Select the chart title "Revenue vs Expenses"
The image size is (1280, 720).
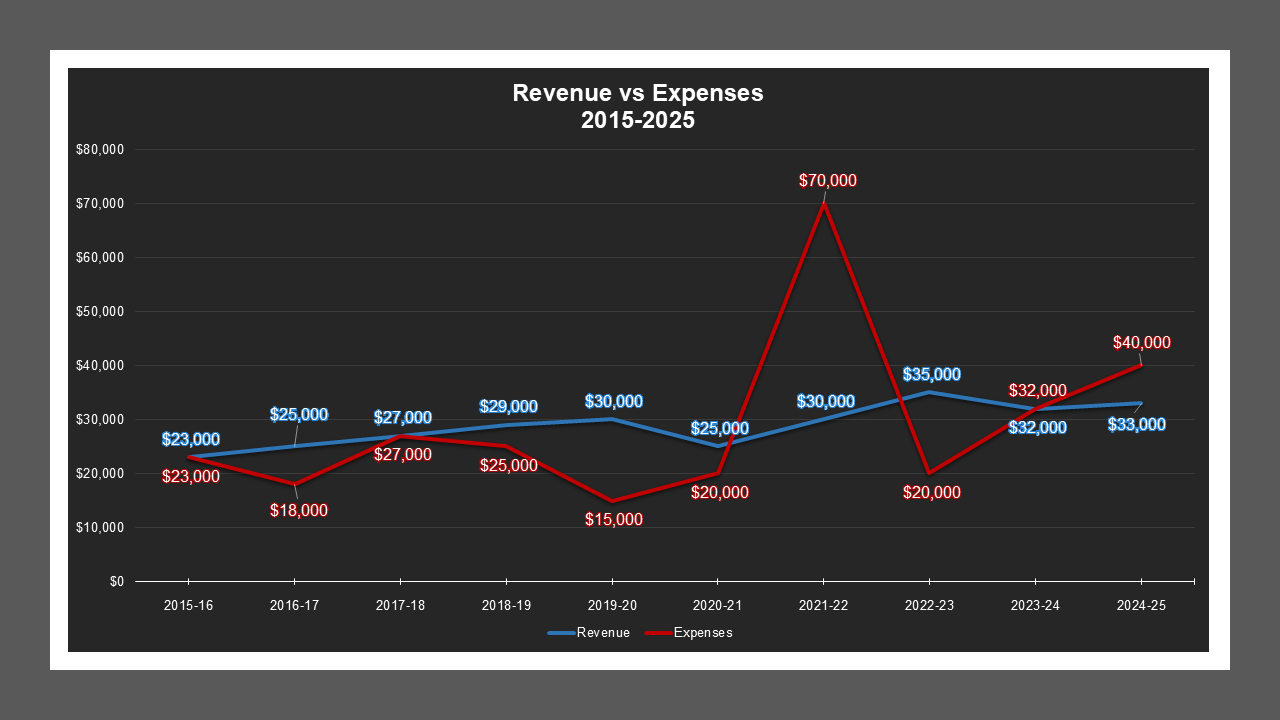tap(637, 93)
